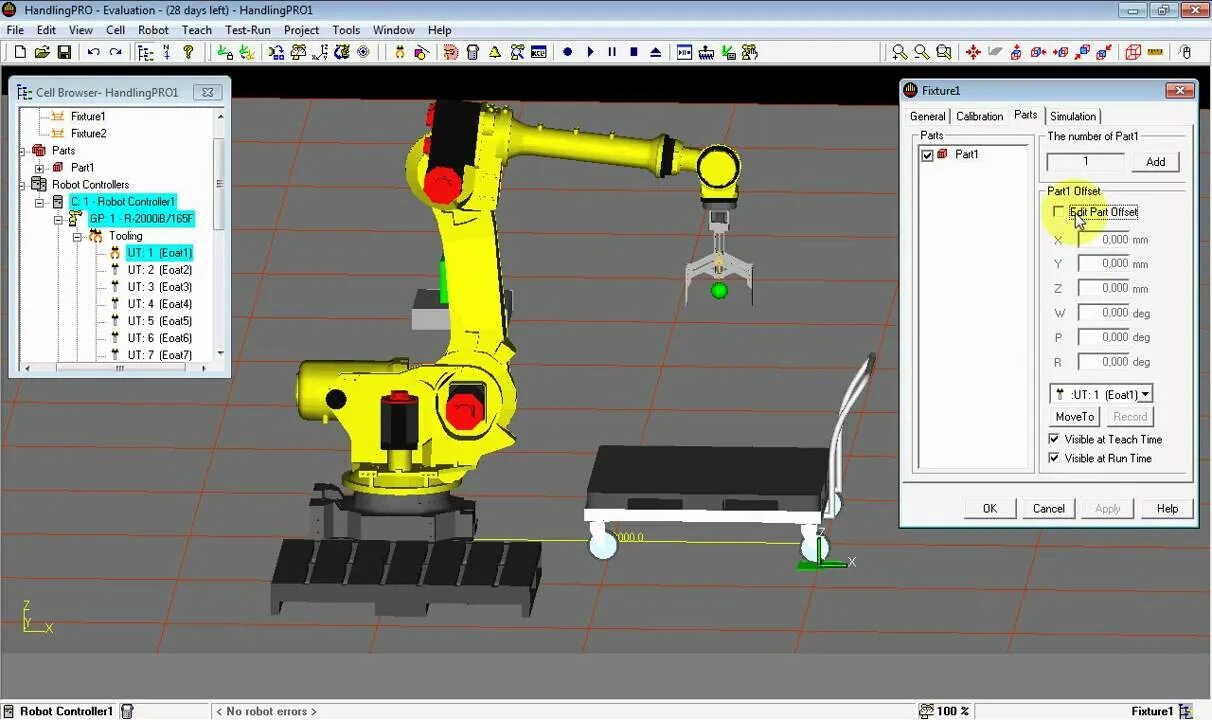The image size is (1212, 720).
Task: Close the Cell Browser panel
Action: (208, 92)
